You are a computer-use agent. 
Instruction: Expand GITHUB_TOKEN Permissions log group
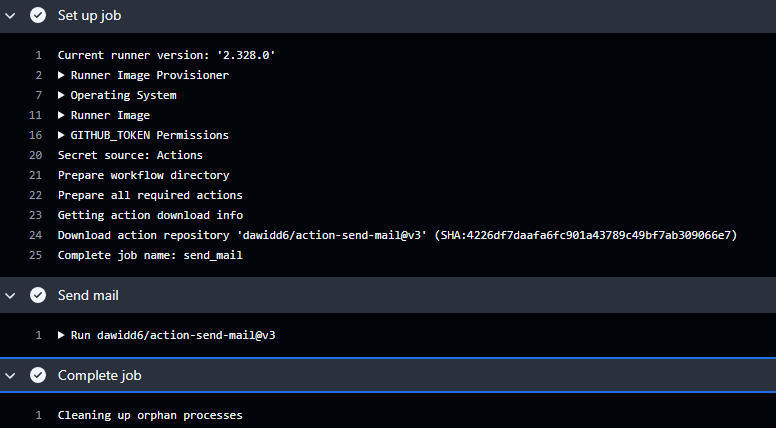(x=62, y=135)
